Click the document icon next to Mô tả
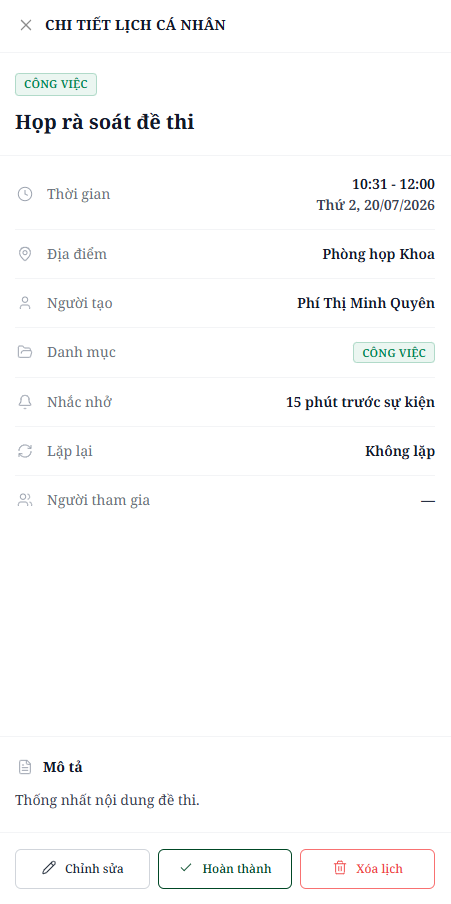 point(25,767)
